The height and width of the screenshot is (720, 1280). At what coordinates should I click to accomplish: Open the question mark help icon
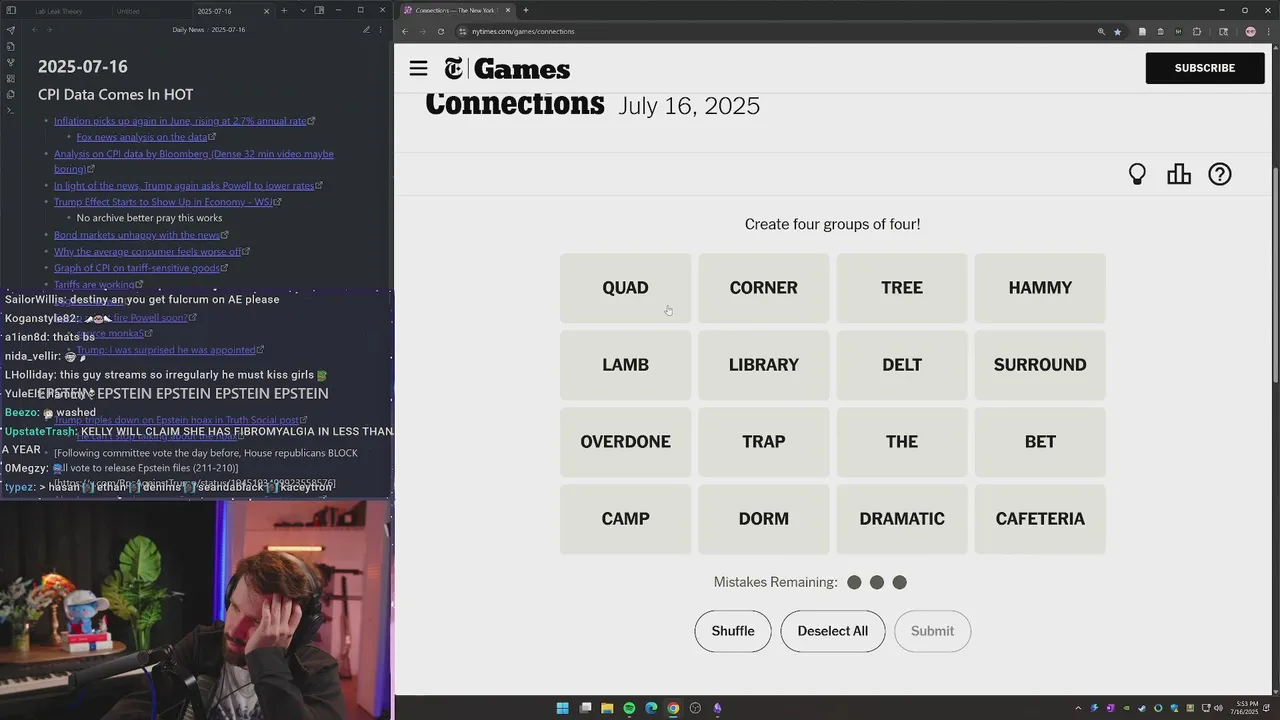tap(1220, 174)
